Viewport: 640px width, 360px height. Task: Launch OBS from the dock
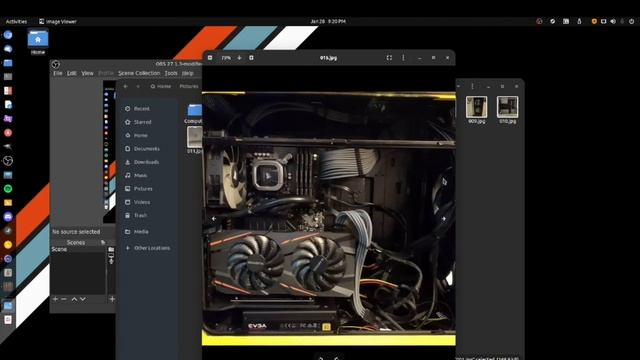(x=8, y=161)
